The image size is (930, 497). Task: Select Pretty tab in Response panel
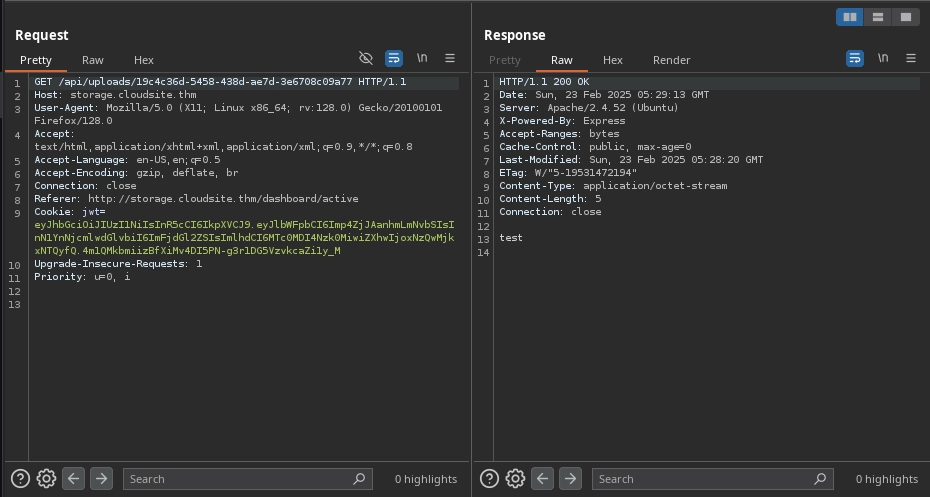tap(504, 60)
